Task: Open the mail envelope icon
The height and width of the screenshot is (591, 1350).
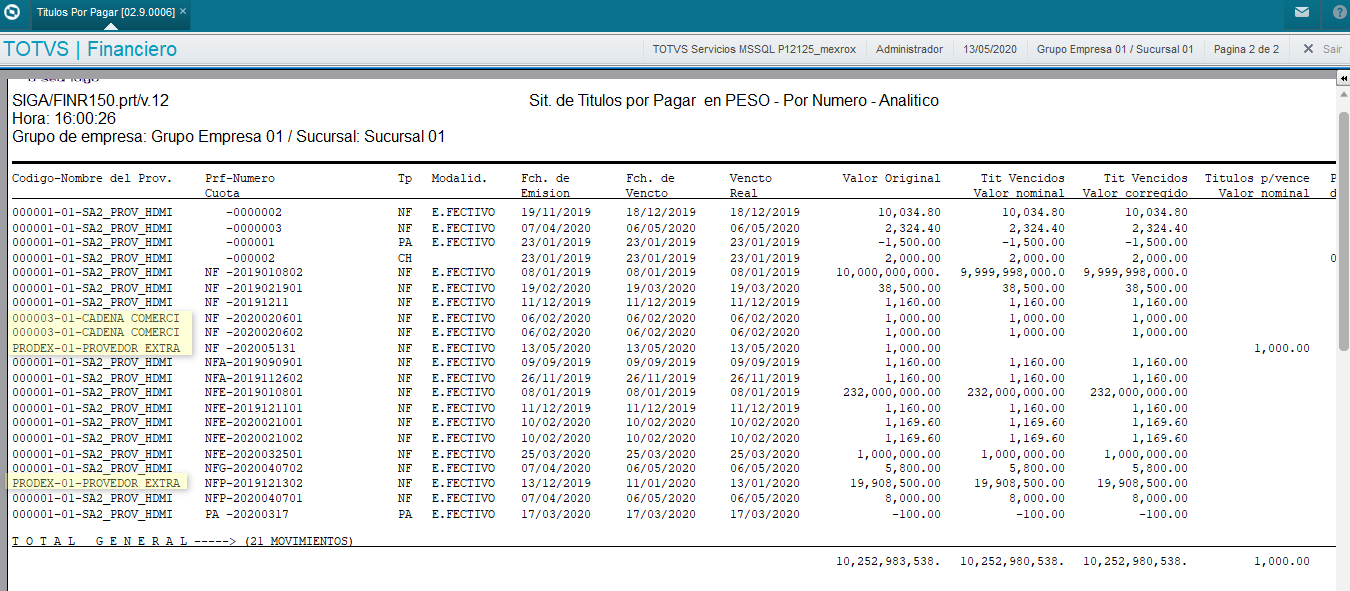Action: tap(1302, 13)
